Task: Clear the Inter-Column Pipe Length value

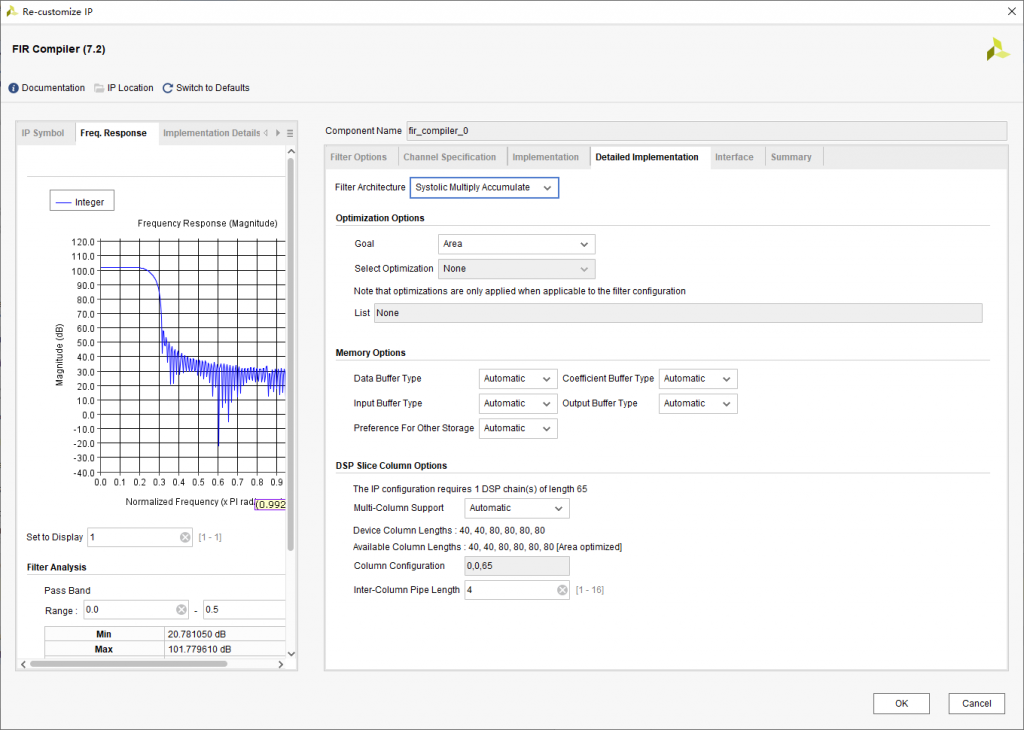Action: point(562,590)
